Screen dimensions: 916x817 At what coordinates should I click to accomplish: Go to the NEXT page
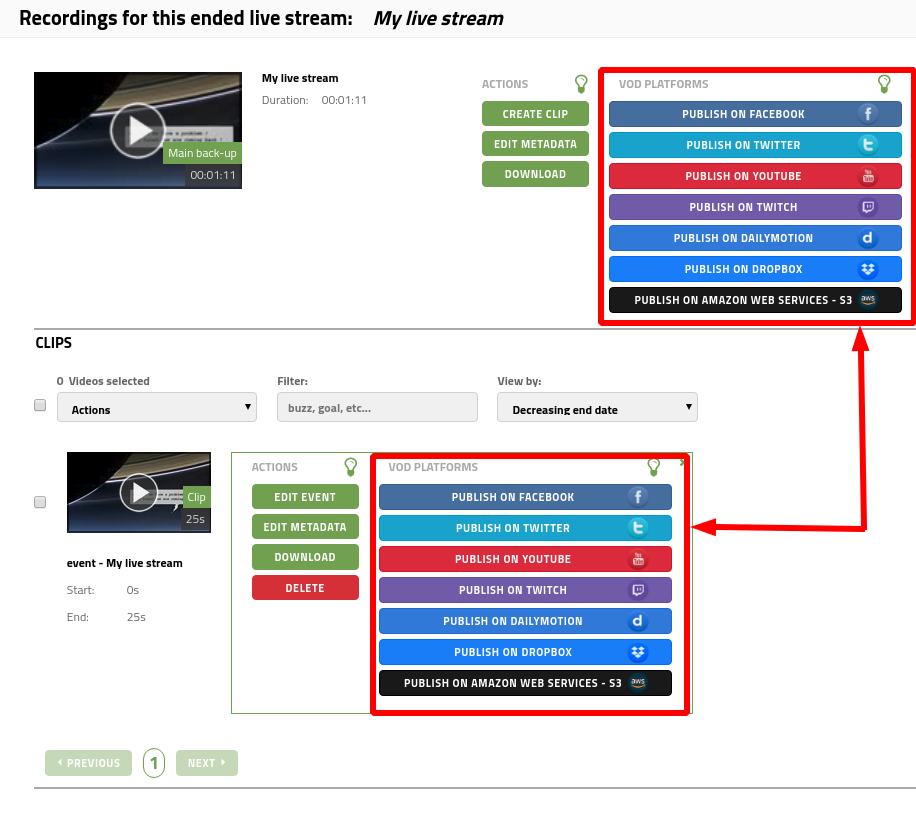[207, 763]
